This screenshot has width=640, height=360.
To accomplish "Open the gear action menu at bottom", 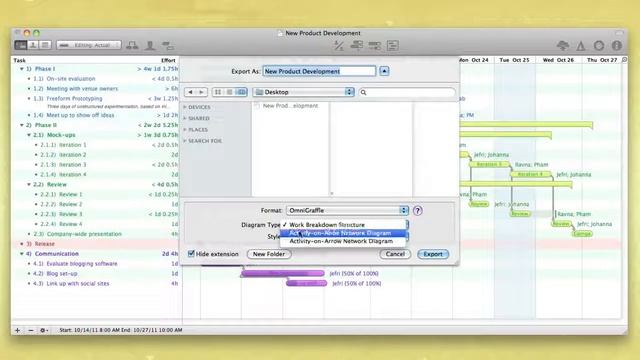I will (44, 330).
